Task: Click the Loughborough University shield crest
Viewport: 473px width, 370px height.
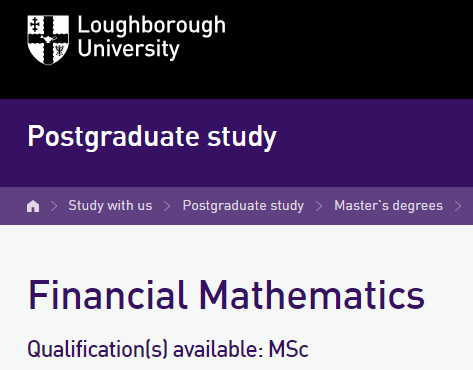Action: (48, 40)
